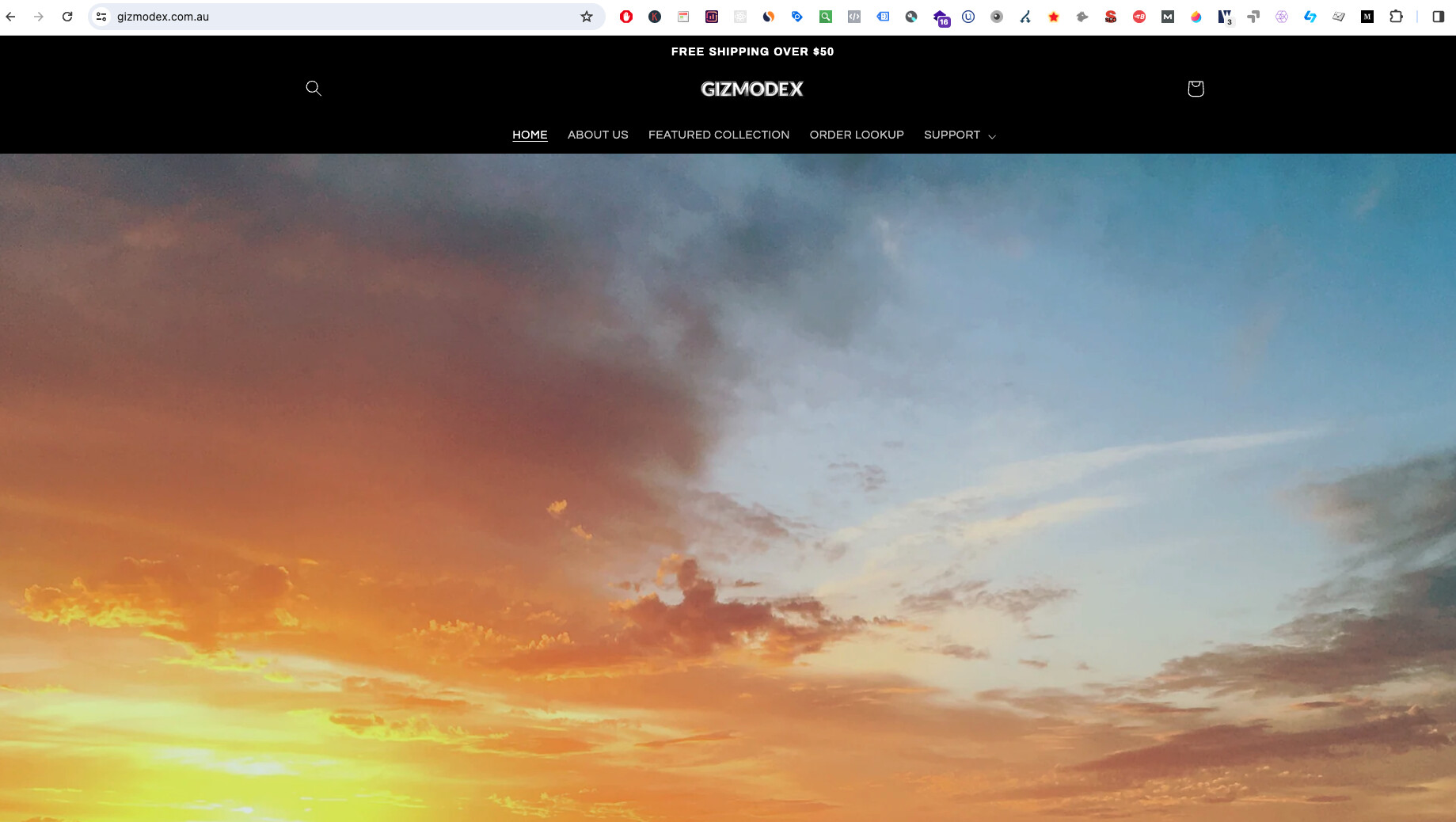Open the gray code-brackets extension
The image size is (1456, 822).
(x=854, y=17)
